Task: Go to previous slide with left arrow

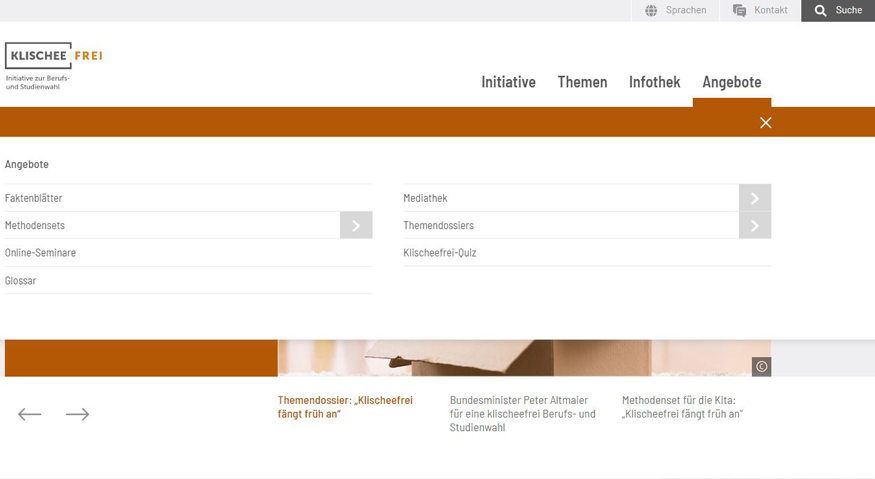Action: [x=30, y=414]
